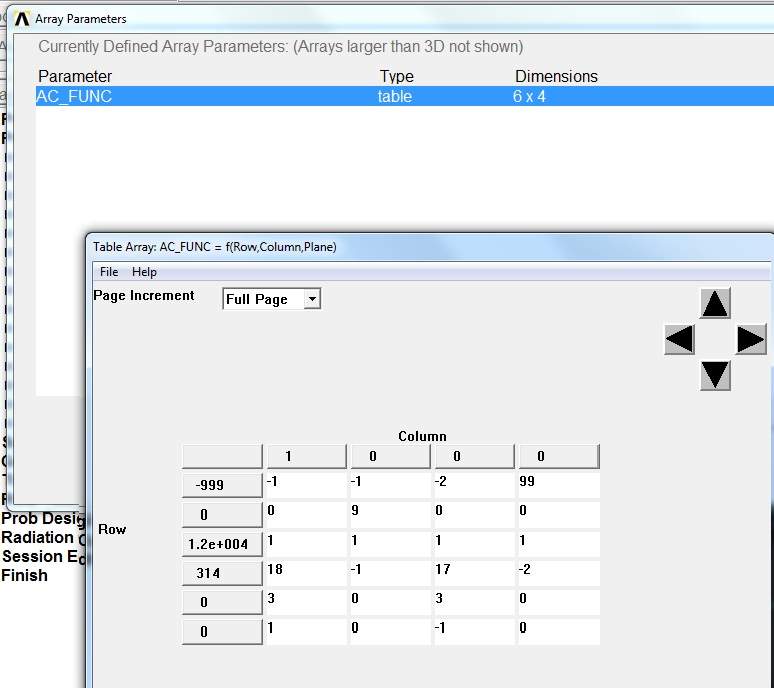Click the ANSYS logo in Array Parameters title

pos(22,19)
